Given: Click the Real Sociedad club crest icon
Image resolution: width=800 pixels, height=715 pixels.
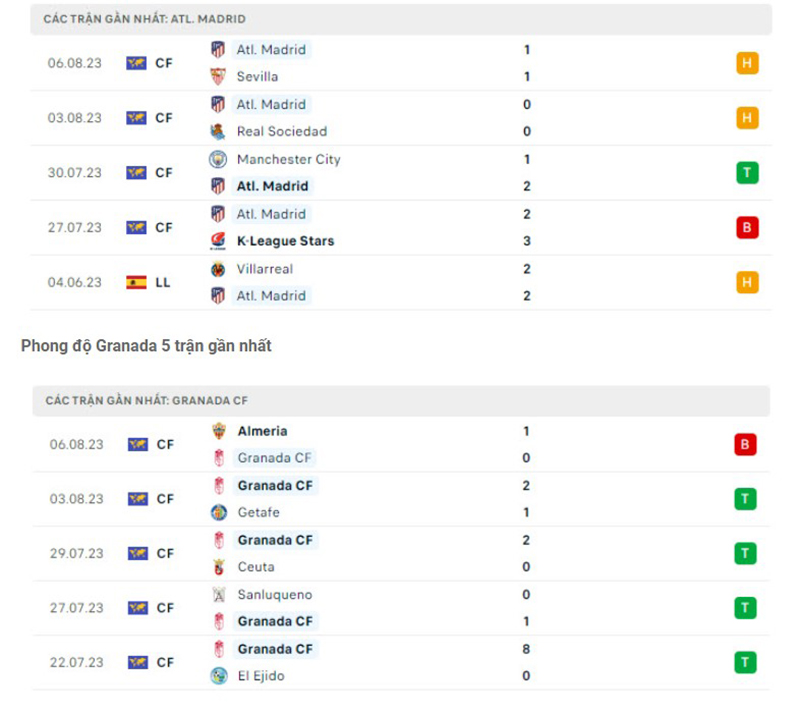Looking at the screenshot, I should point(219,131).
